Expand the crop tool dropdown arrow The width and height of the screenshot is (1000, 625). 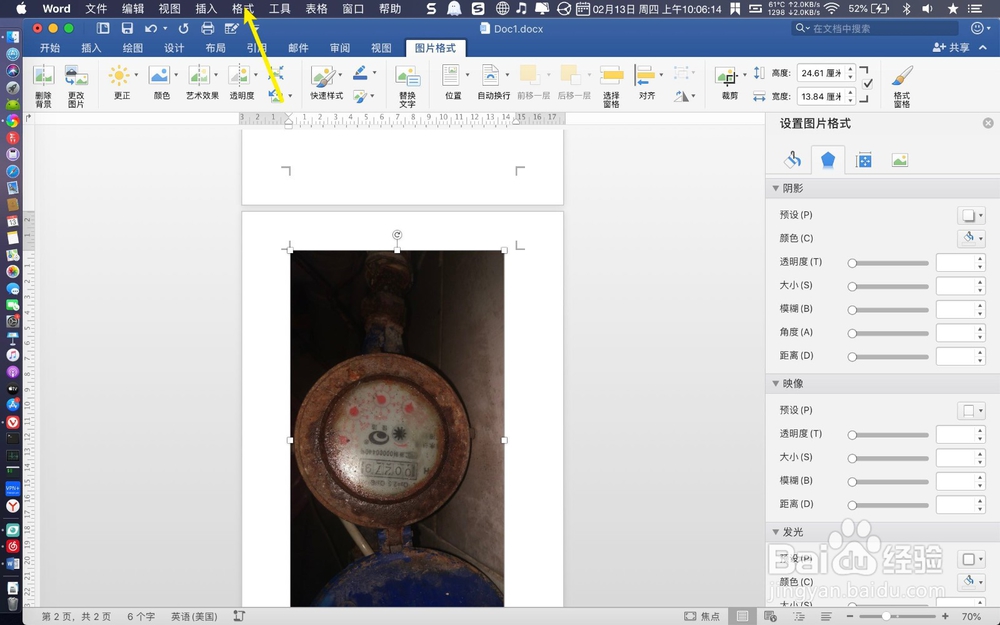[x=745, y=75]
